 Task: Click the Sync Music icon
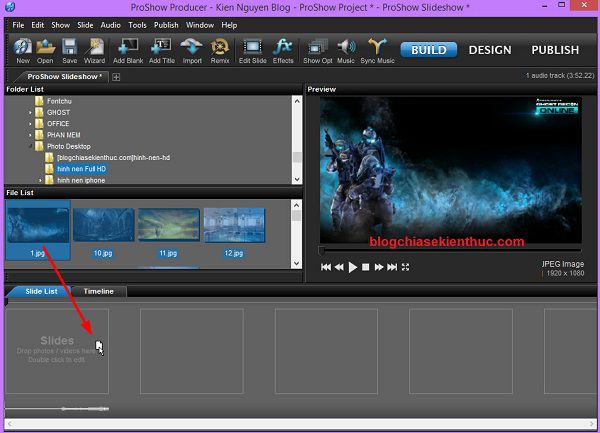tap(377, 50)
